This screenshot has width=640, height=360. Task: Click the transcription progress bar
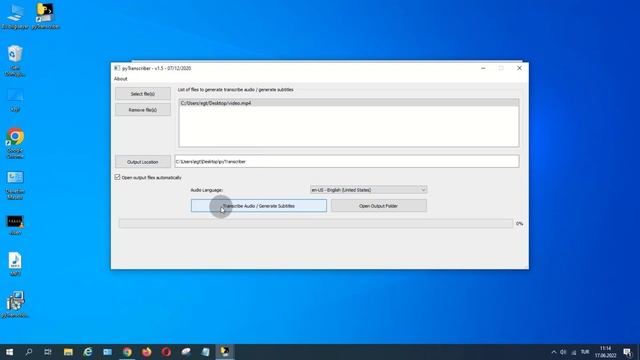pyautogui.click(x=316, y=223)
